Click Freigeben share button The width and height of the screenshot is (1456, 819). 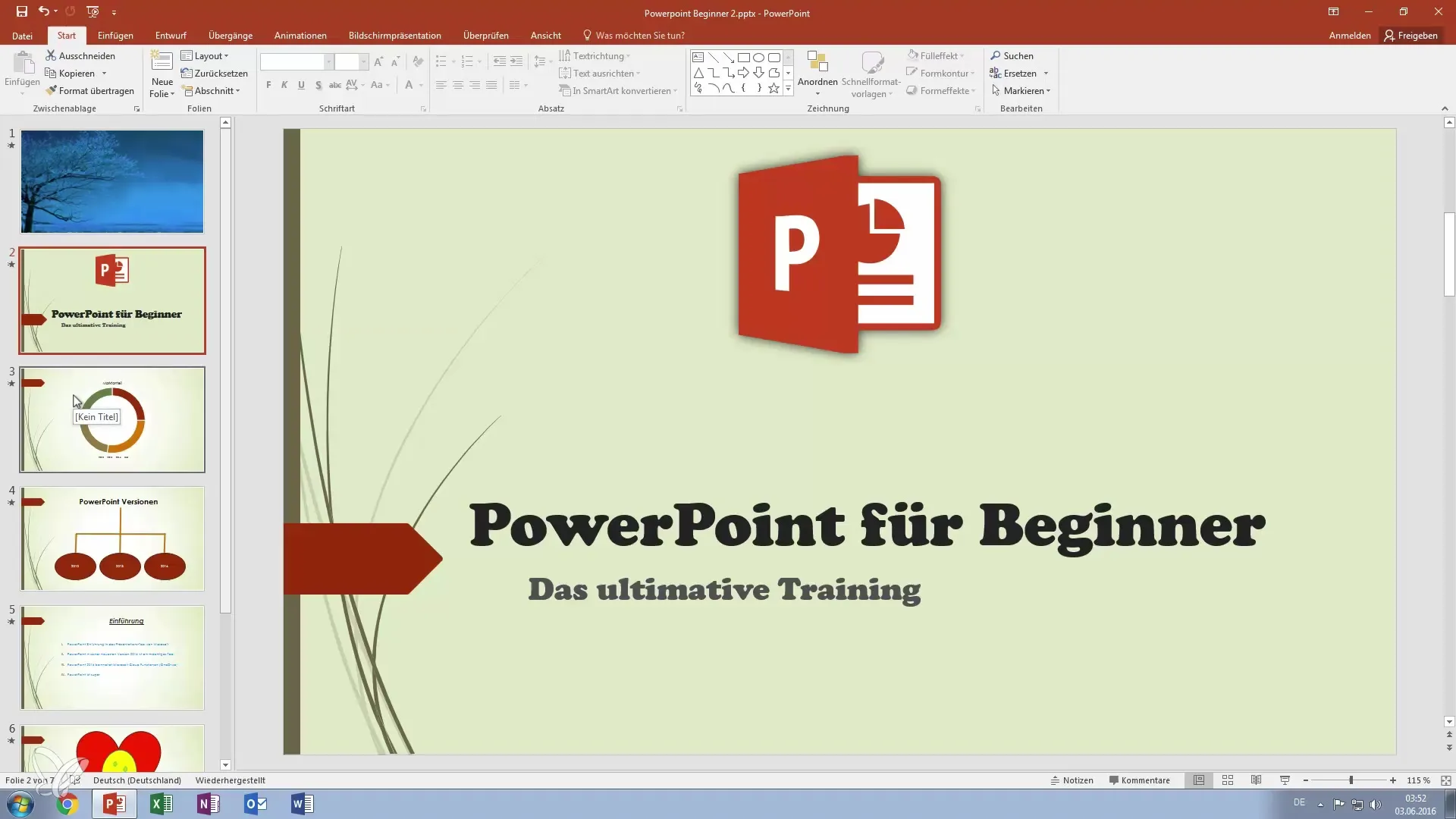point(1410,36)
